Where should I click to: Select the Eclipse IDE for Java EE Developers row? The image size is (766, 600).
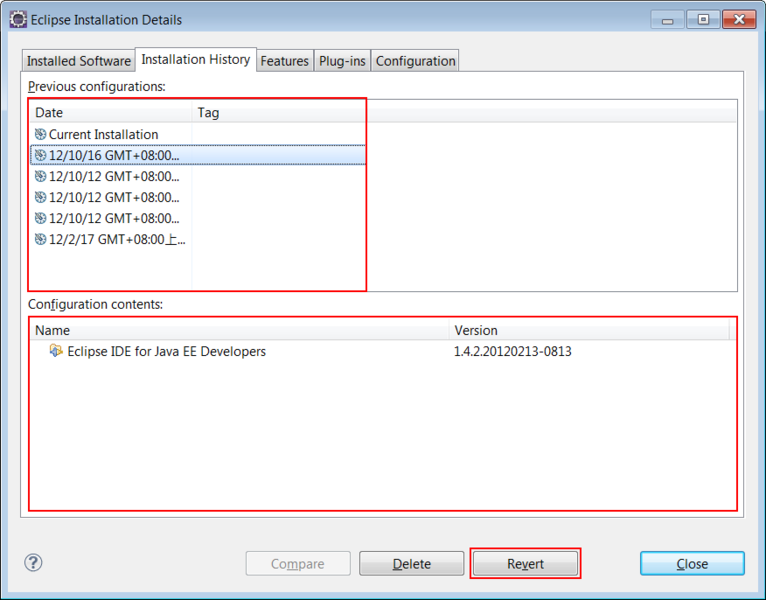(x=166, y=351)
